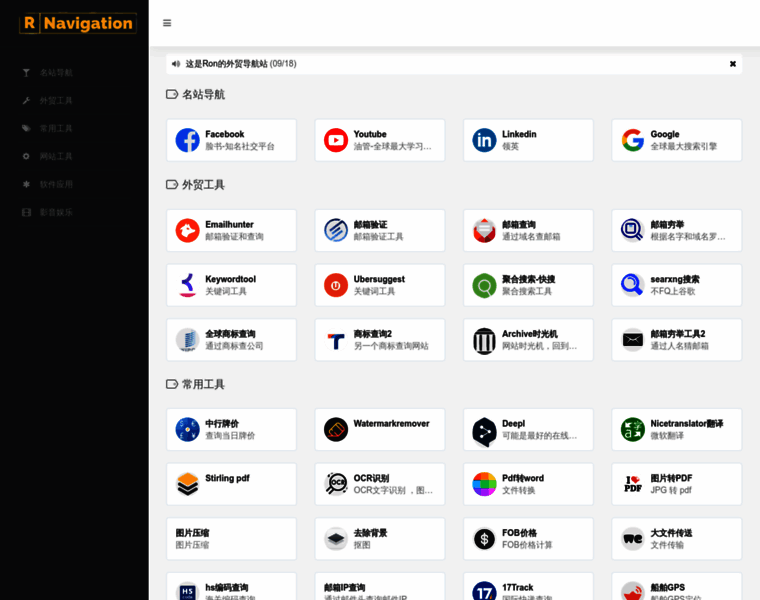Click the hs编码查询 HS icon
This screenshot has height=600, width=760.
tap(188, 591)
